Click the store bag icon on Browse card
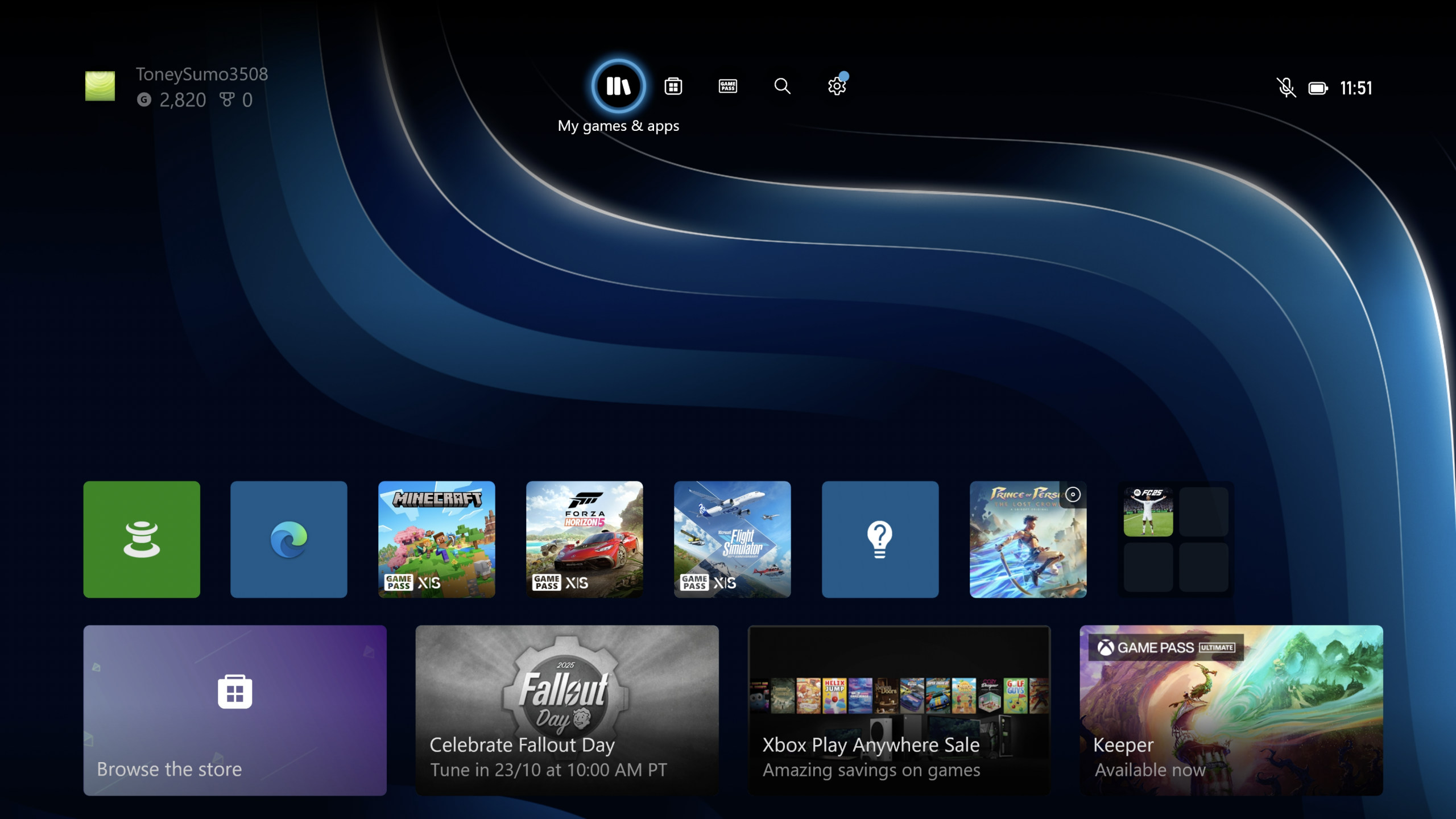 [235, 692]
